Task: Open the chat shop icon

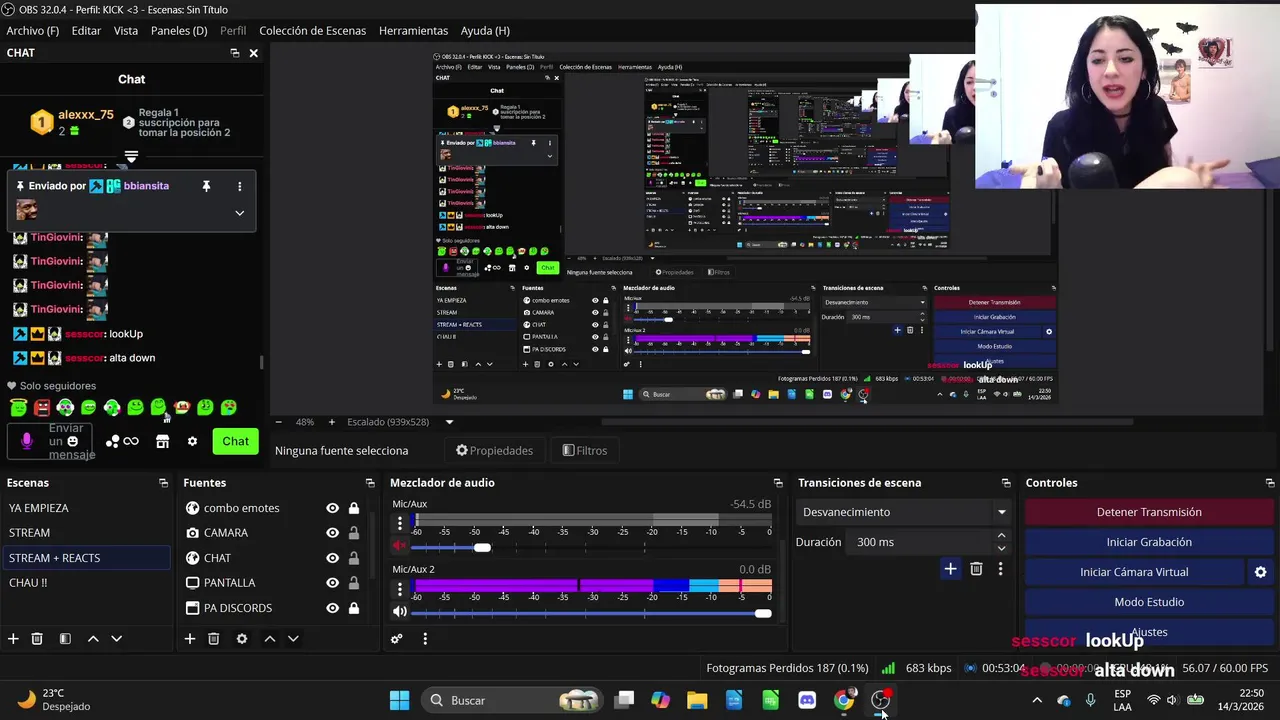Action: (162, 441)
